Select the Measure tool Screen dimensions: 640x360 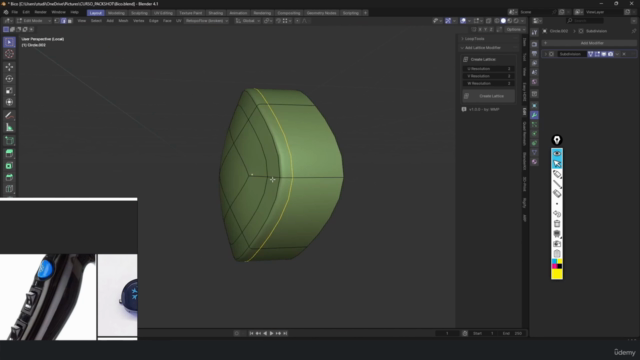(9, 127)
